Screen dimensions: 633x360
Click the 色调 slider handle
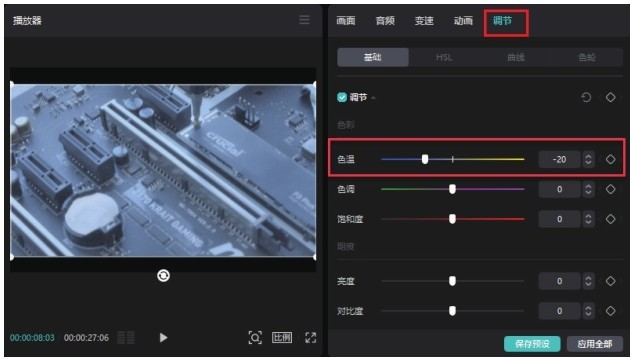click(453, 189)
